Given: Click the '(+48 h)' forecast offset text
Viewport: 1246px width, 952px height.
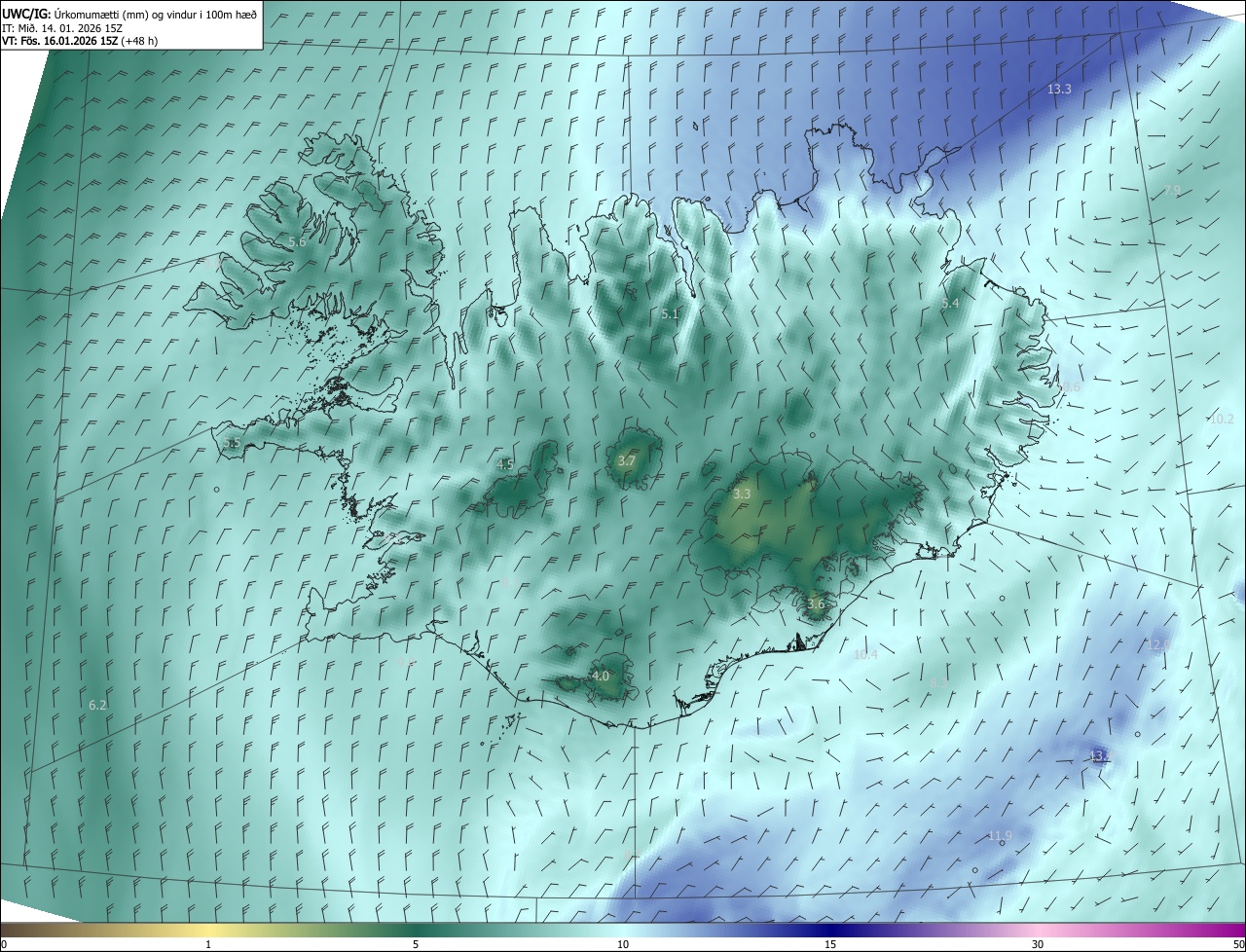Looking at the screenshot, I should [x=137, y=41].
